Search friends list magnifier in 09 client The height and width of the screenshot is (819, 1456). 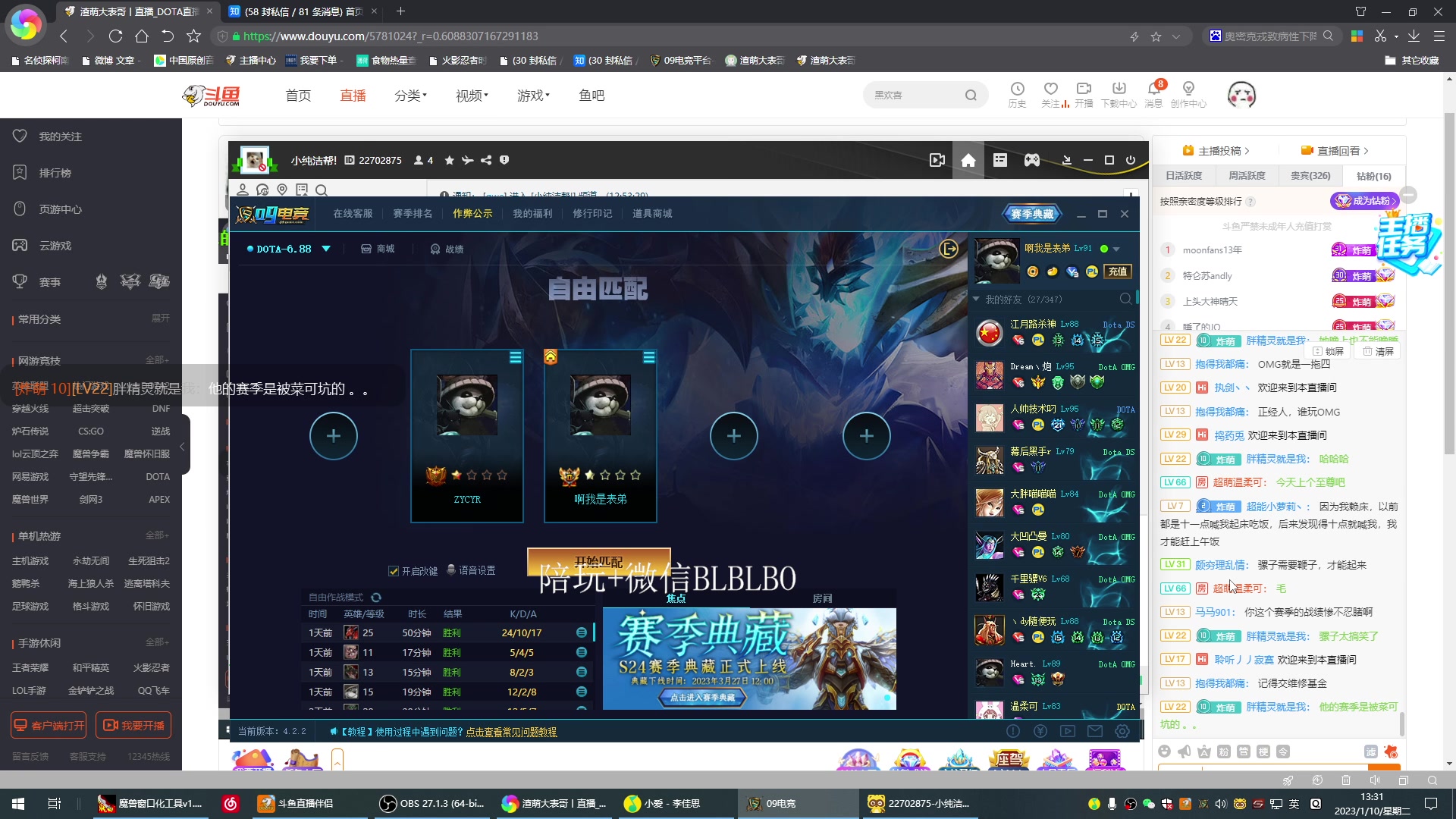tap(1126, 299)
